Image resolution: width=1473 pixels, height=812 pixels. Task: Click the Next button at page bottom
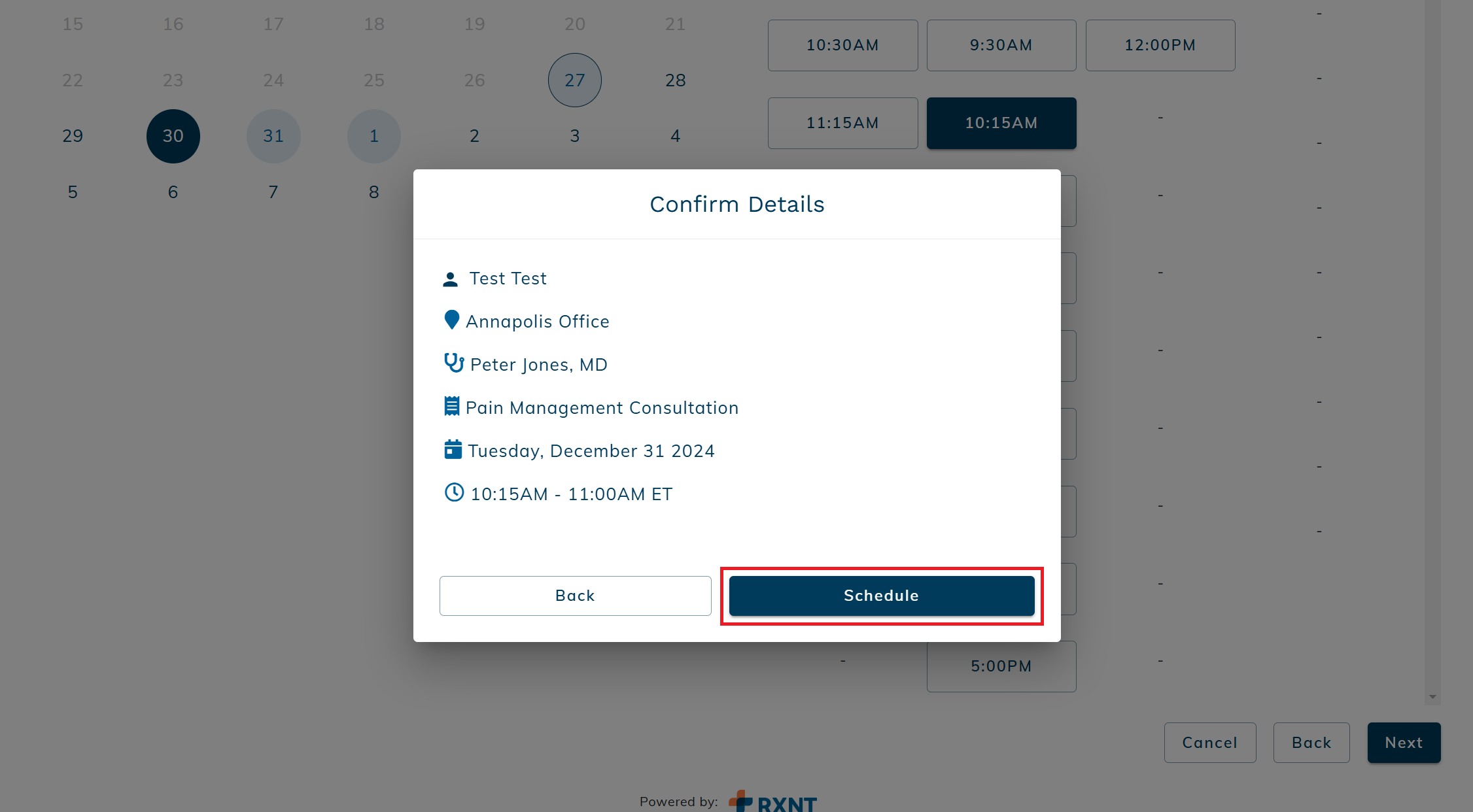pos(1404,743)
